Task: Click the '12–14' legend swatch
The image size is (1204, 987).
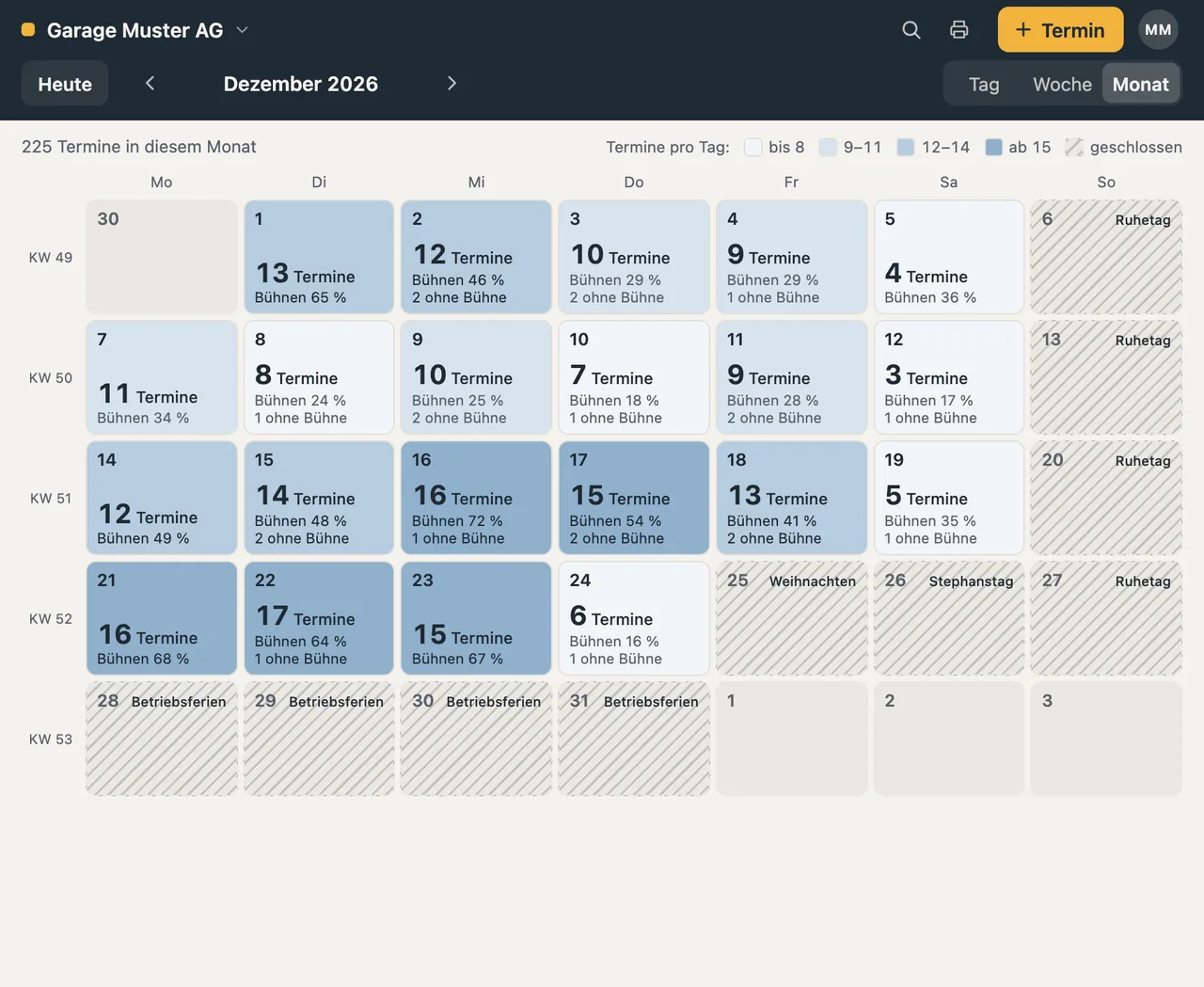Action: (x=906, y=147)
